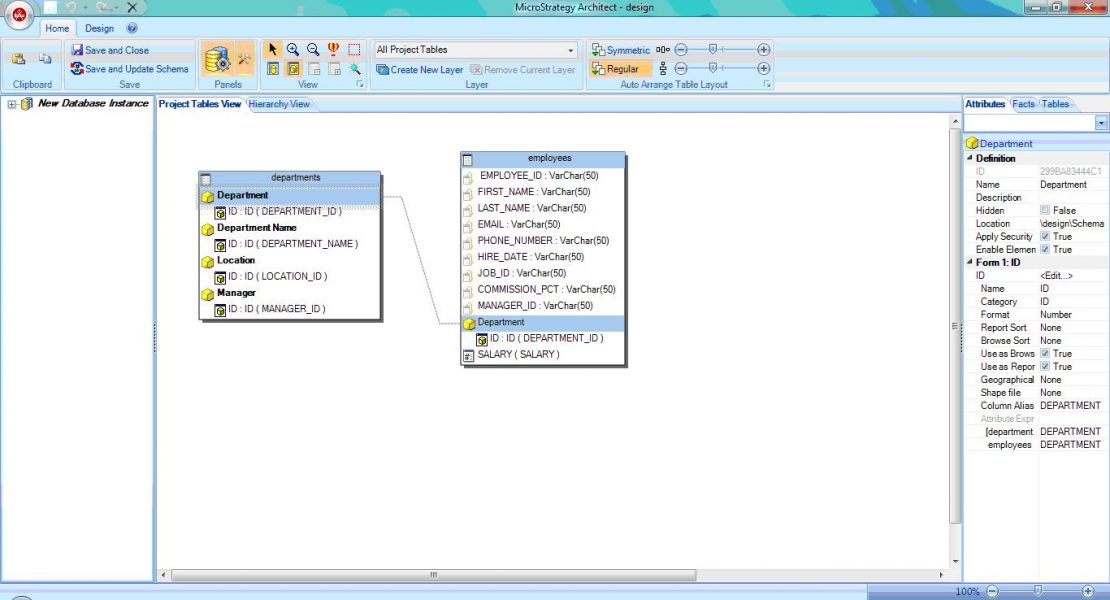
Task: Switch to the Facts tab
Action: (1023, 104)
